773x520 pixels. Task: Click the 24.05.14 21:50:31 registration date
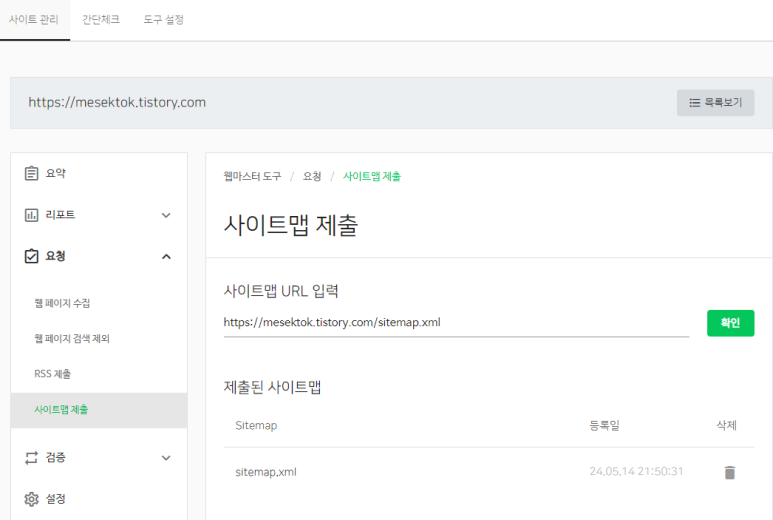(x=636, y=471)
